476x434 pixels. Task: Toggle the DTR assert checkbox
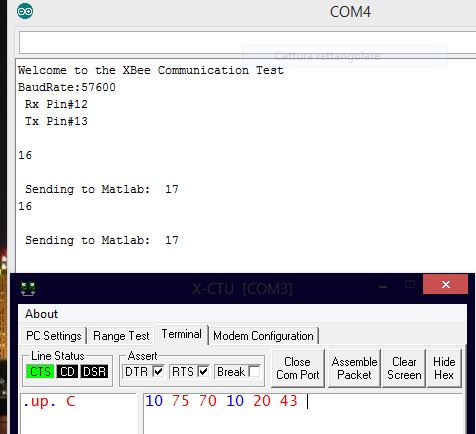pos(159,371)
